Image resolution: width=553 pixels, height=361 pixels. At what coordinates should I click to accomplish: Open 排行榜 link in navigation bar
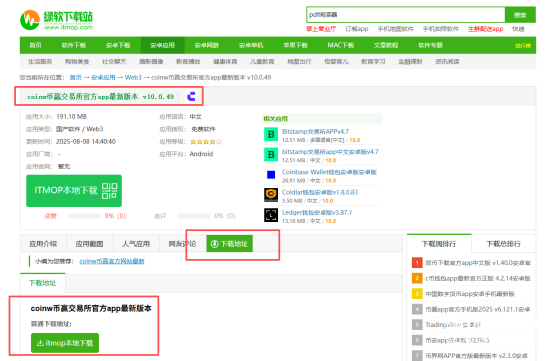point(523,46)
